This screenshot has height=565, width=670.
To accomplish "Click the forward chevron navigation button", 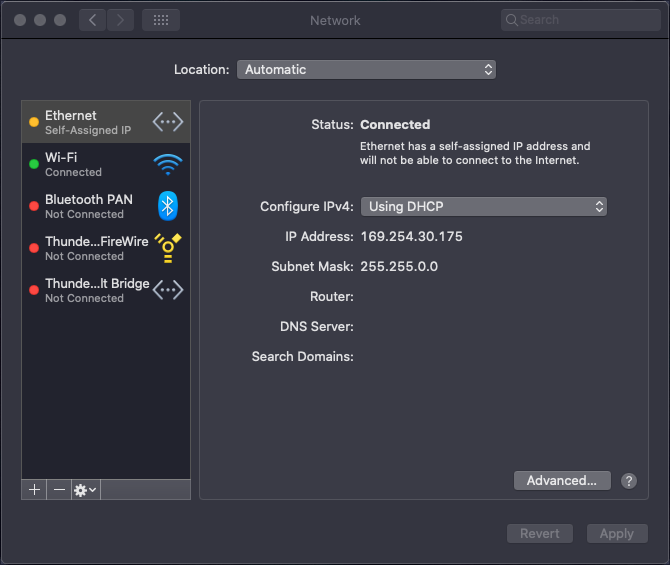I will (120, 20).
